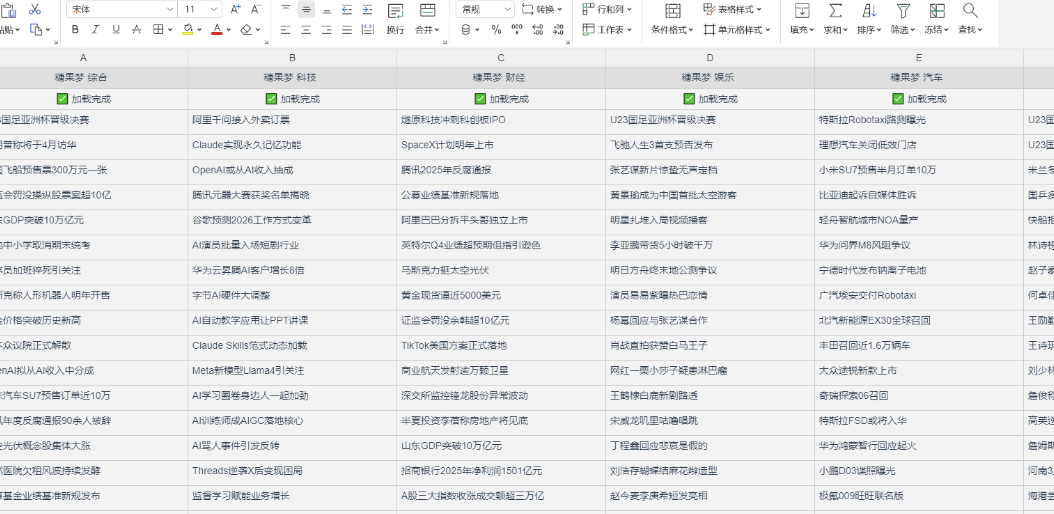
Task: Decrease decimal places icon
Action: (x=558, y=30)
